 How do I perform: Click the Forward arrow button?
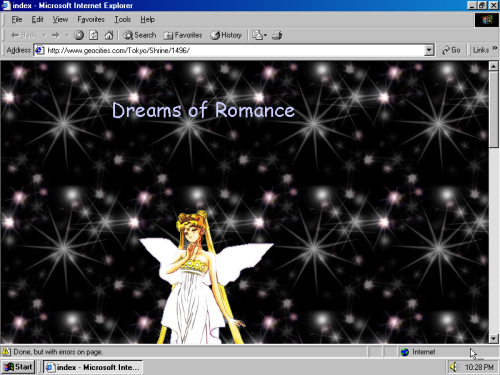click(56, 35)
